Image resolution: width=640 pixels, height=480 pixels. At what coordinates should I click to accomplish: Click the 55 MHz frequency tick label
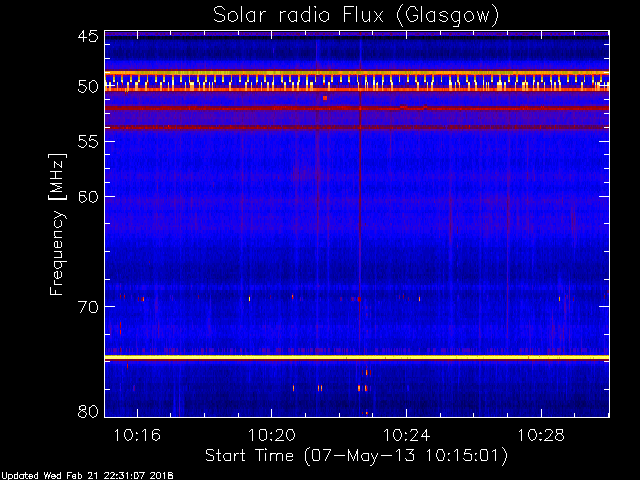(x=87, y=143)
